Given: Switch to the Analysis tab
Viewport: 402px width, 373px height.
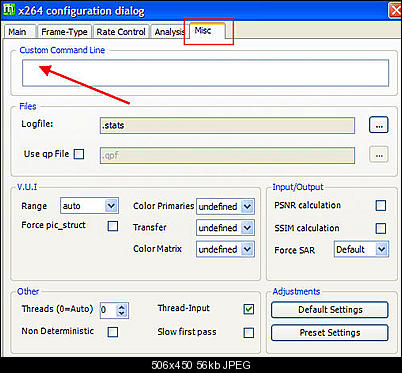Looking at the screenshot, I should (169, 32).
